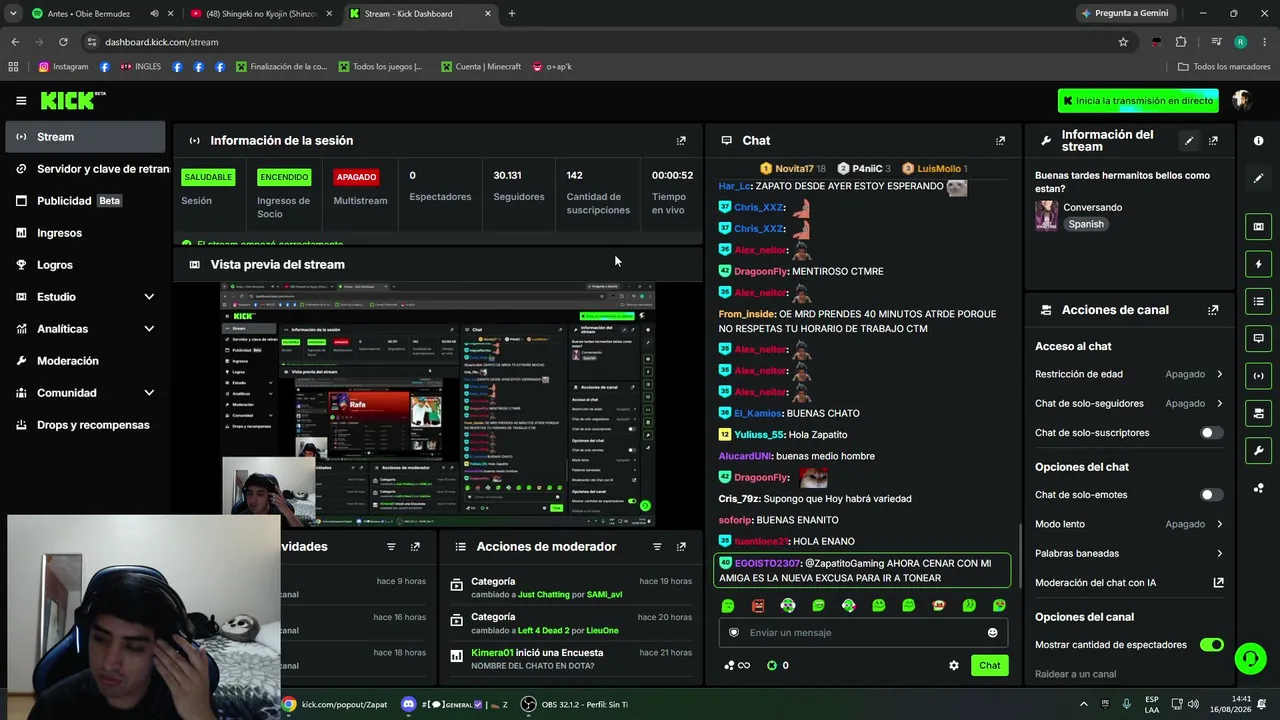Open OBS 32.1.2 from the taskbar
Viewport: 1280px width, 720px height.
576,705
